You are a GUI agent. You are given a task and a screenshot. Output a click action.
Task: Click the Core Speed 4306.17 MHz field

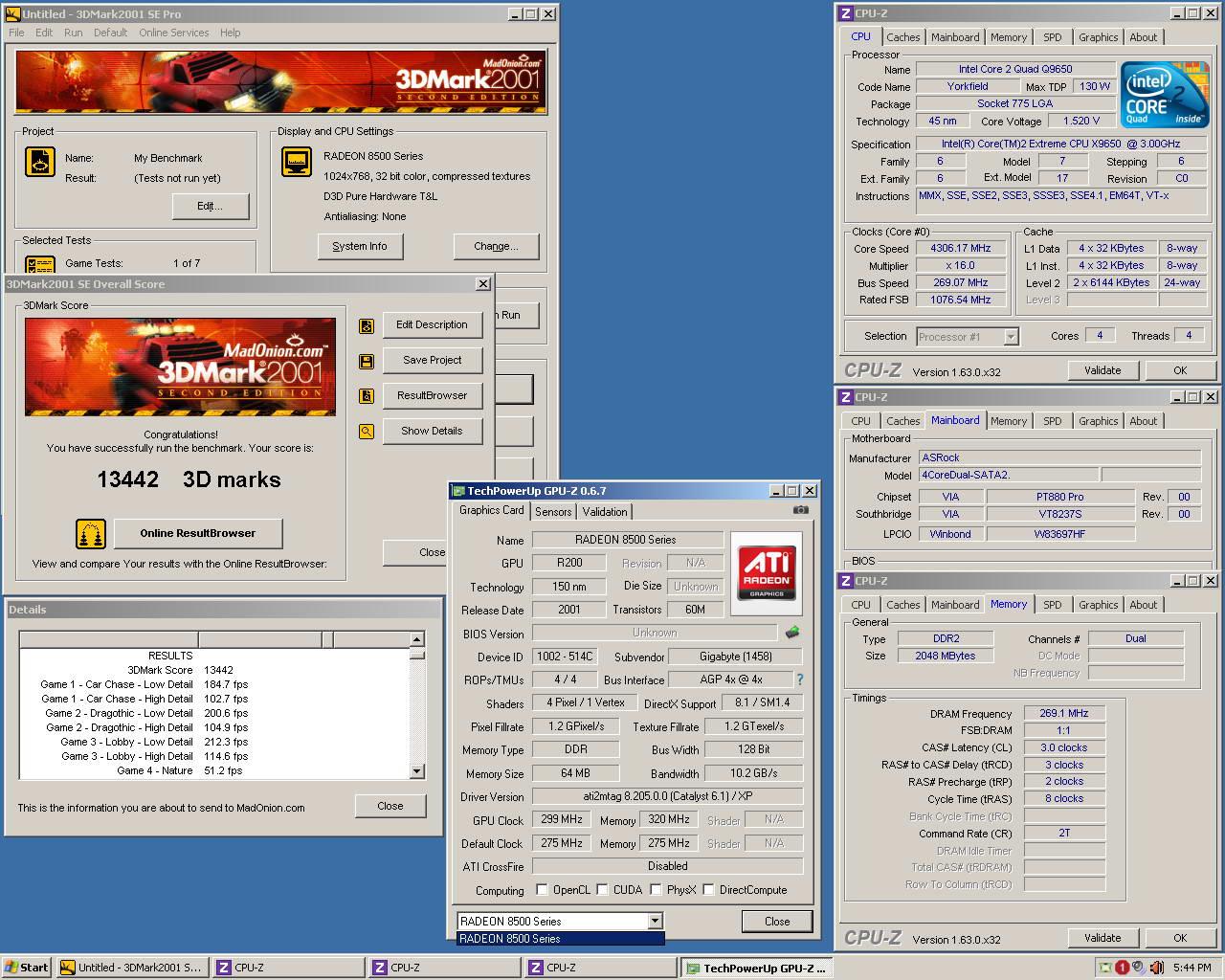960,248
